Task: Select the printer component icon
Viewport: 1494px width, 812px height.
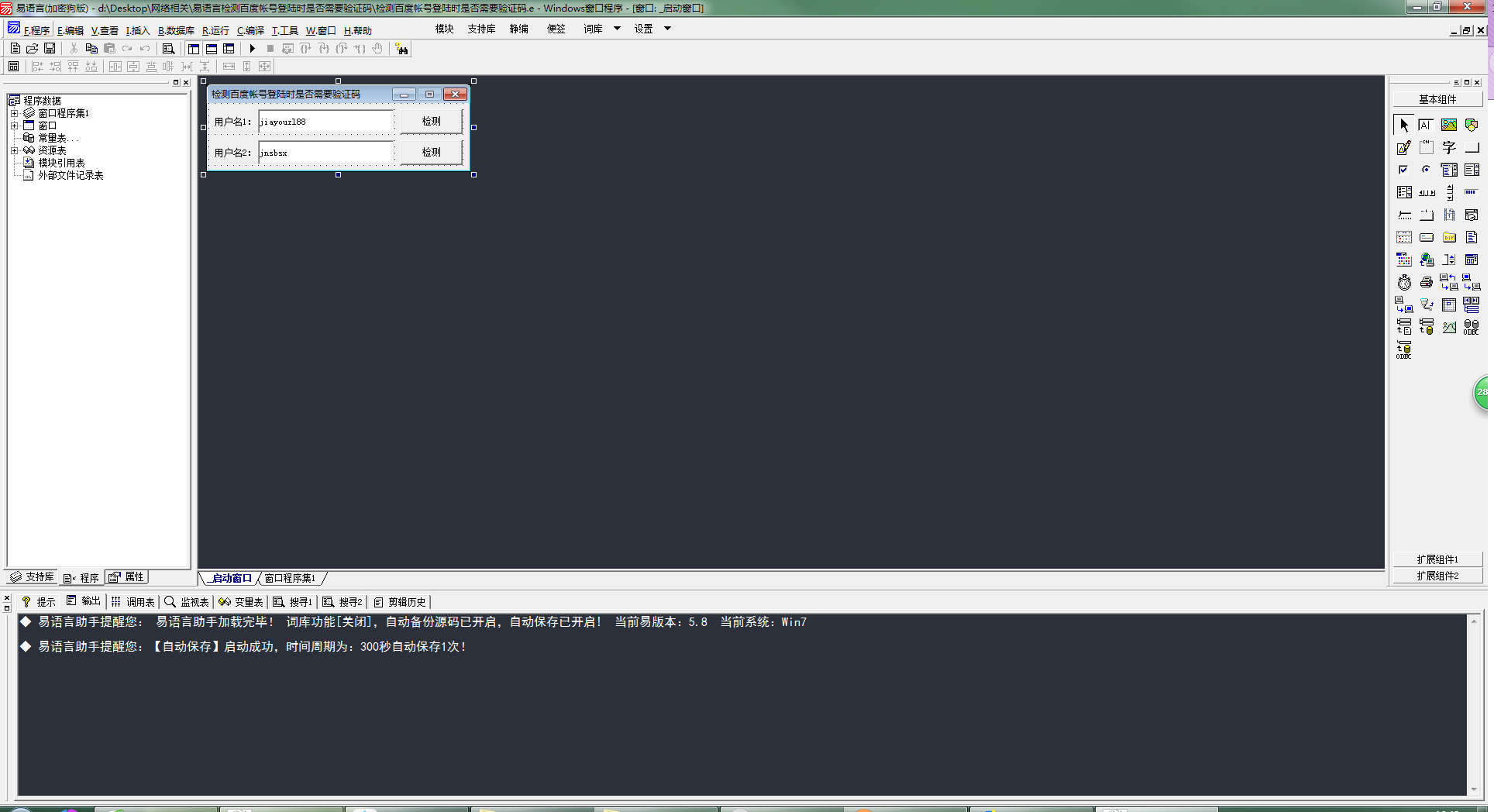Action: click(1426, 282)
